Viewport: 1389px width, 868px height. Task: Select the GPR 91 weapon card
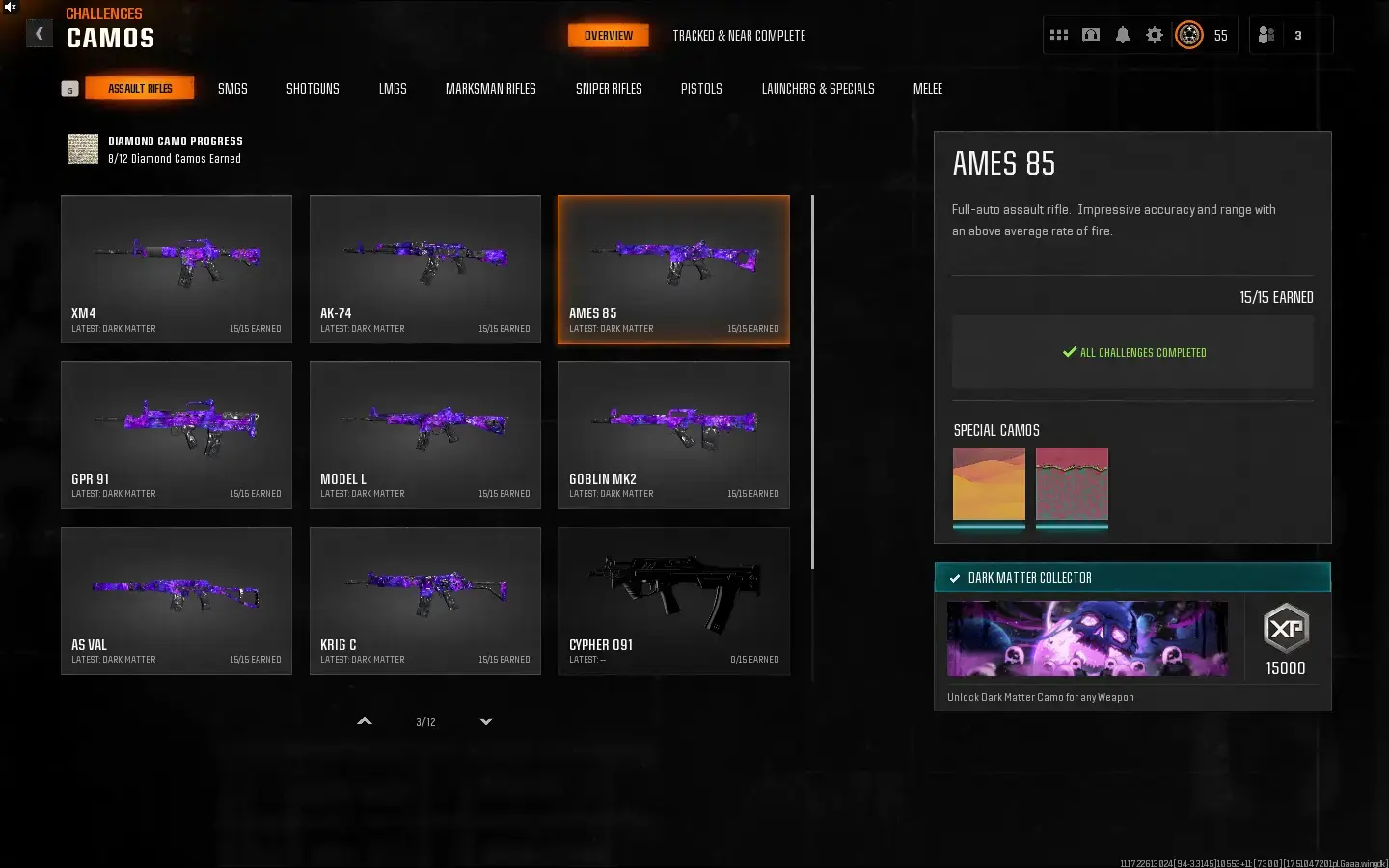click(x=177, y=435)
